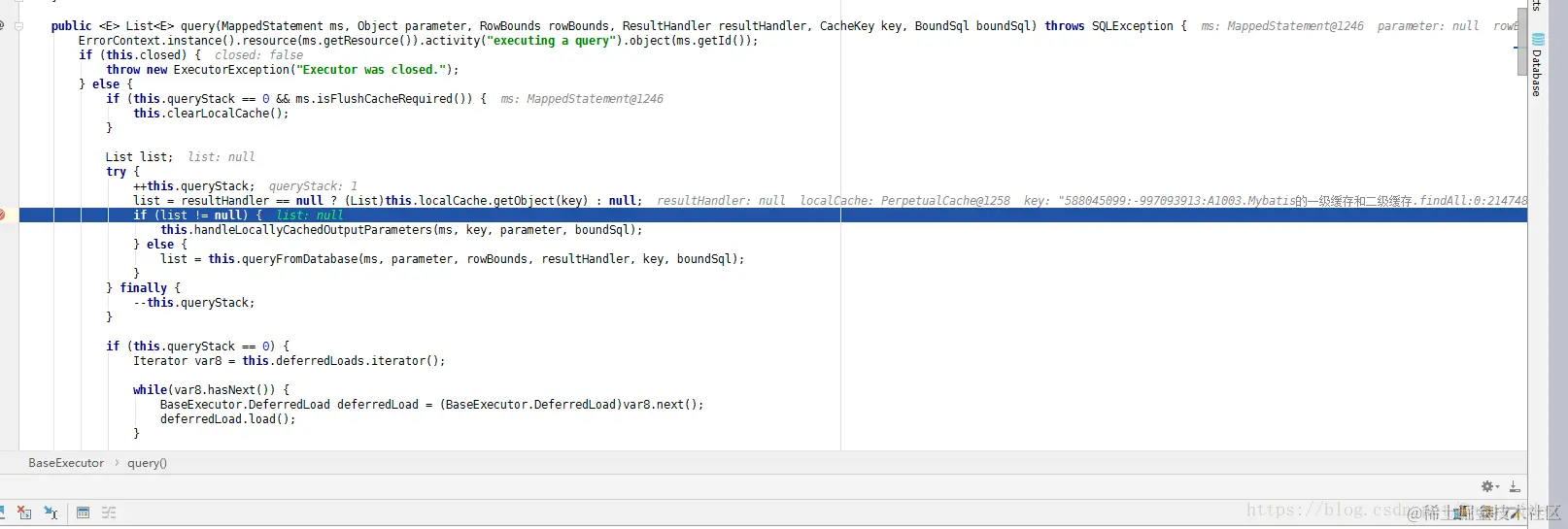This screenshot has height=529, width=1568.
Task: Click the 'parameter: null' inline hint
Action: coord(1428,26)
